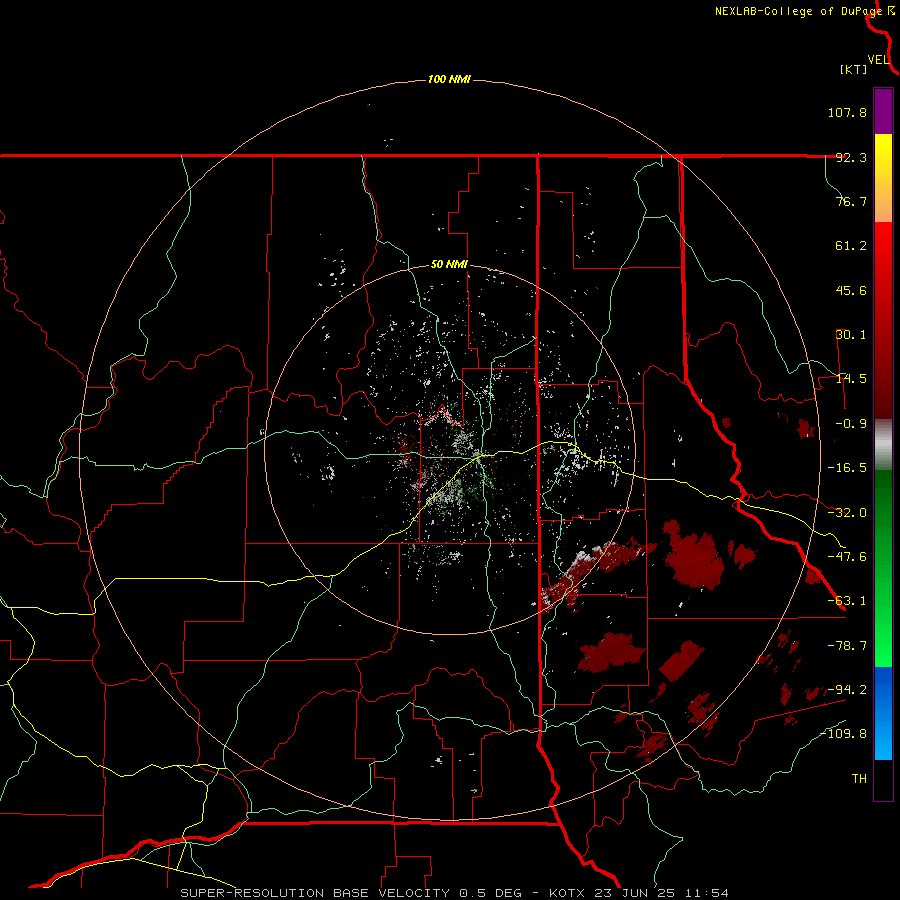
Task: Click the 76.7 velocity scale value
Action: (851, 201)
